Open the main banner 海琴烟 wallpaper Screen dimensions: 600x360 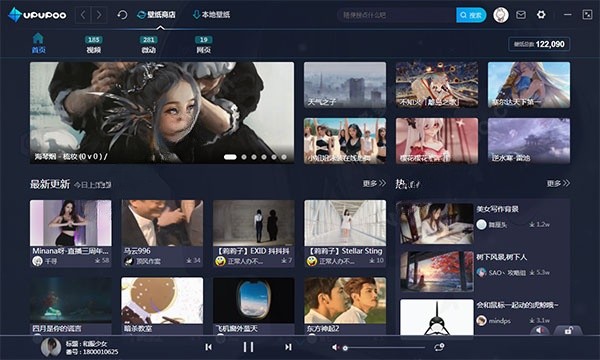click(x=162, y=112)
